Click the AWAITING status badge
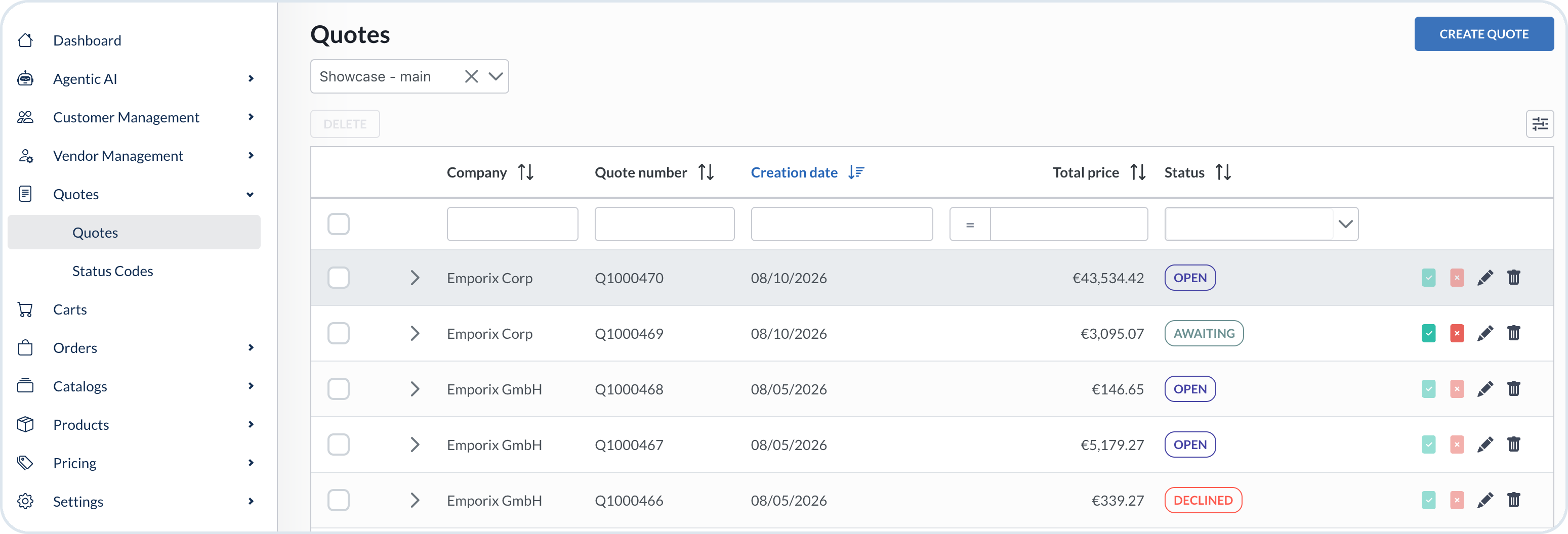Viewport: 1568px width, 534px height. point(1204,333)
